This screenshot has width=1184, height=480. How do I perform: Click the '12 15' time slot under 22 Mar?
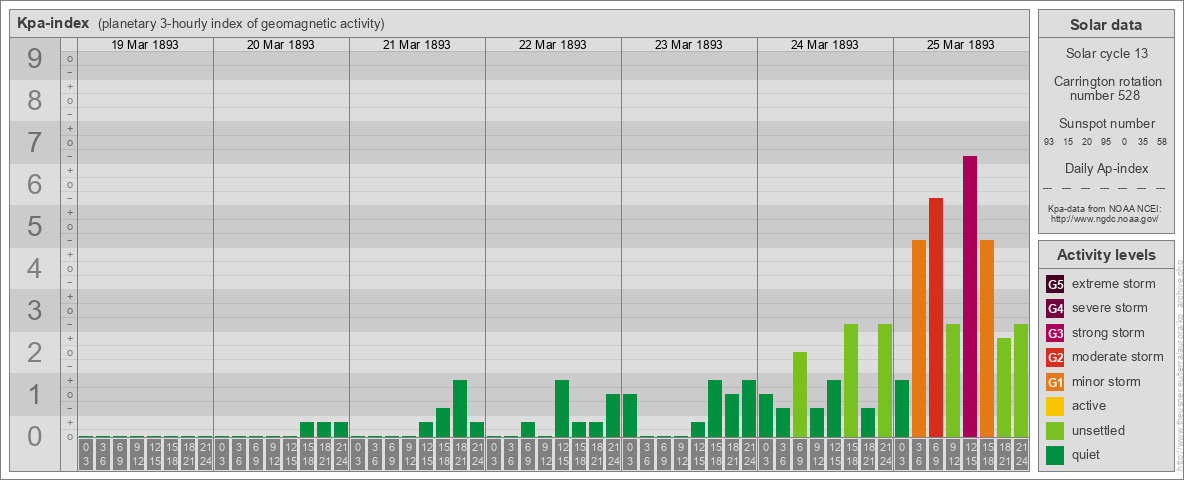[562, 454]
